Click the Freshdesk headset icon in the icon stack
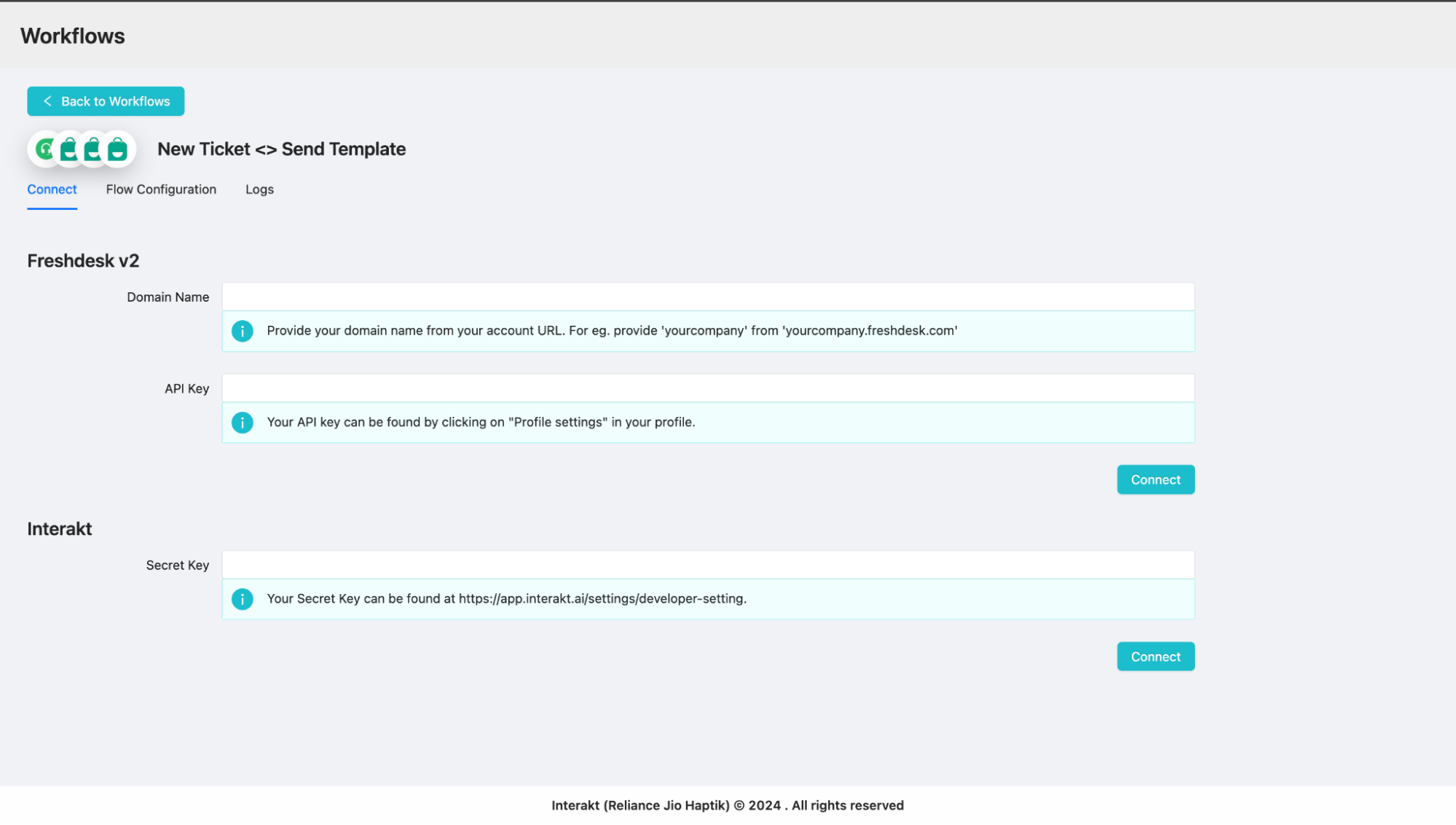 [x=45, y=149]
